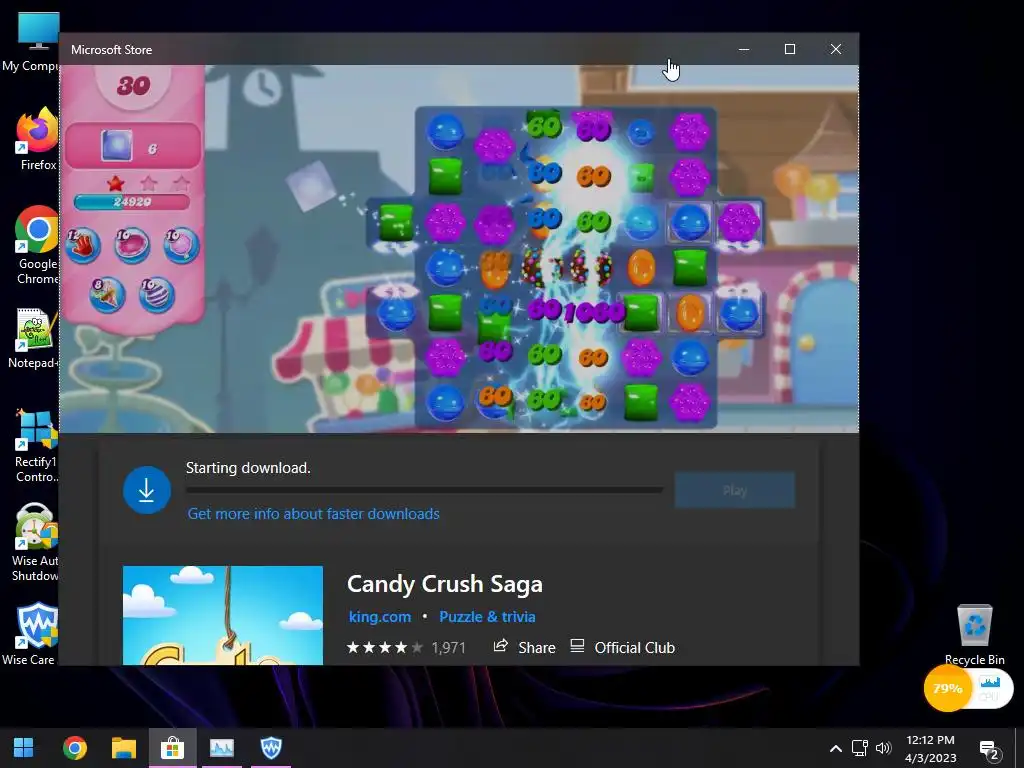Screen dimensions: 1024x768
Task: Open Chrome from the taskbar
Action: (74, 748)
